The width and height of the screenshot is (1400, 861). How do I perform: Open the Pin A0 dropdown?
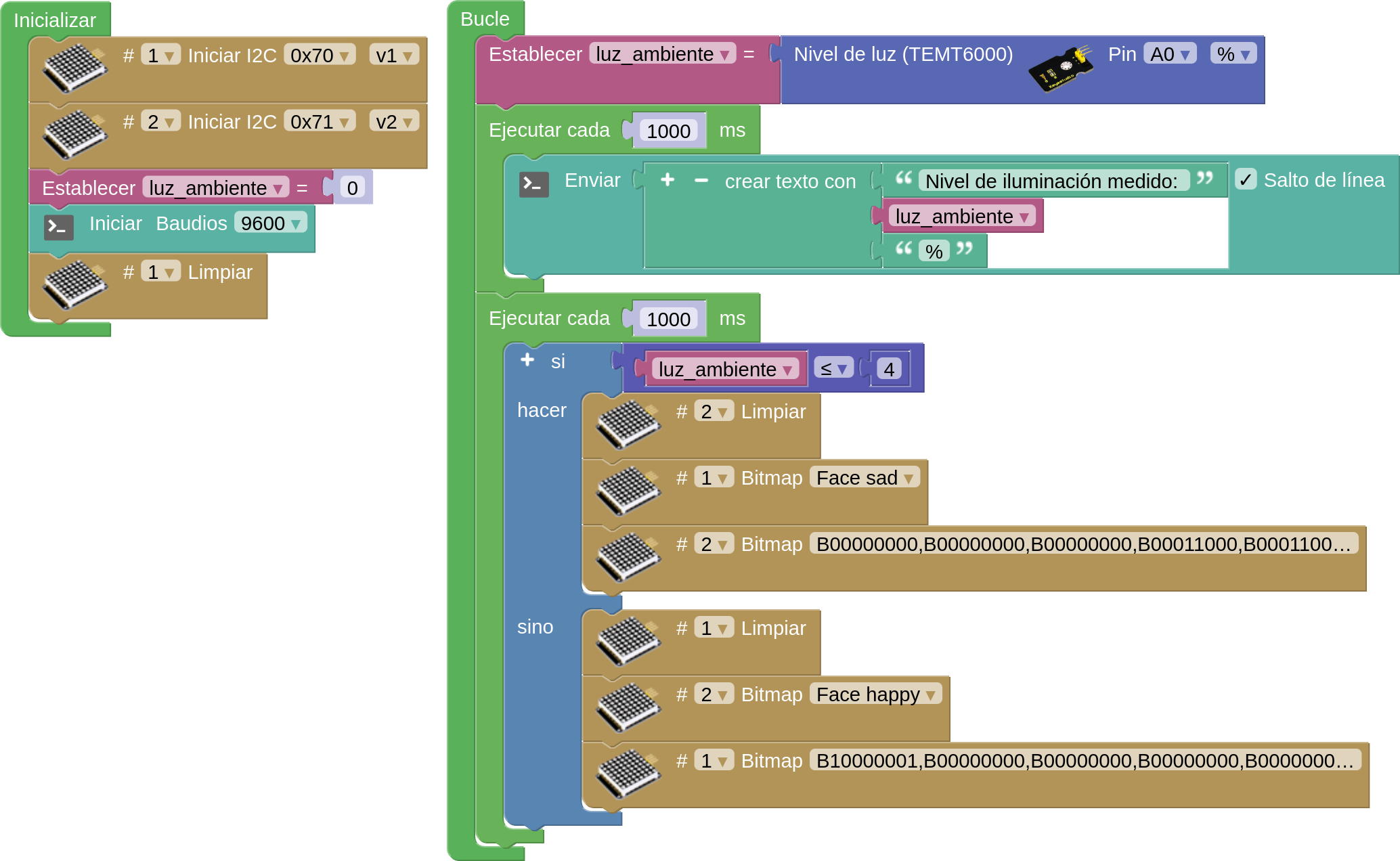tap(1169, 54)
